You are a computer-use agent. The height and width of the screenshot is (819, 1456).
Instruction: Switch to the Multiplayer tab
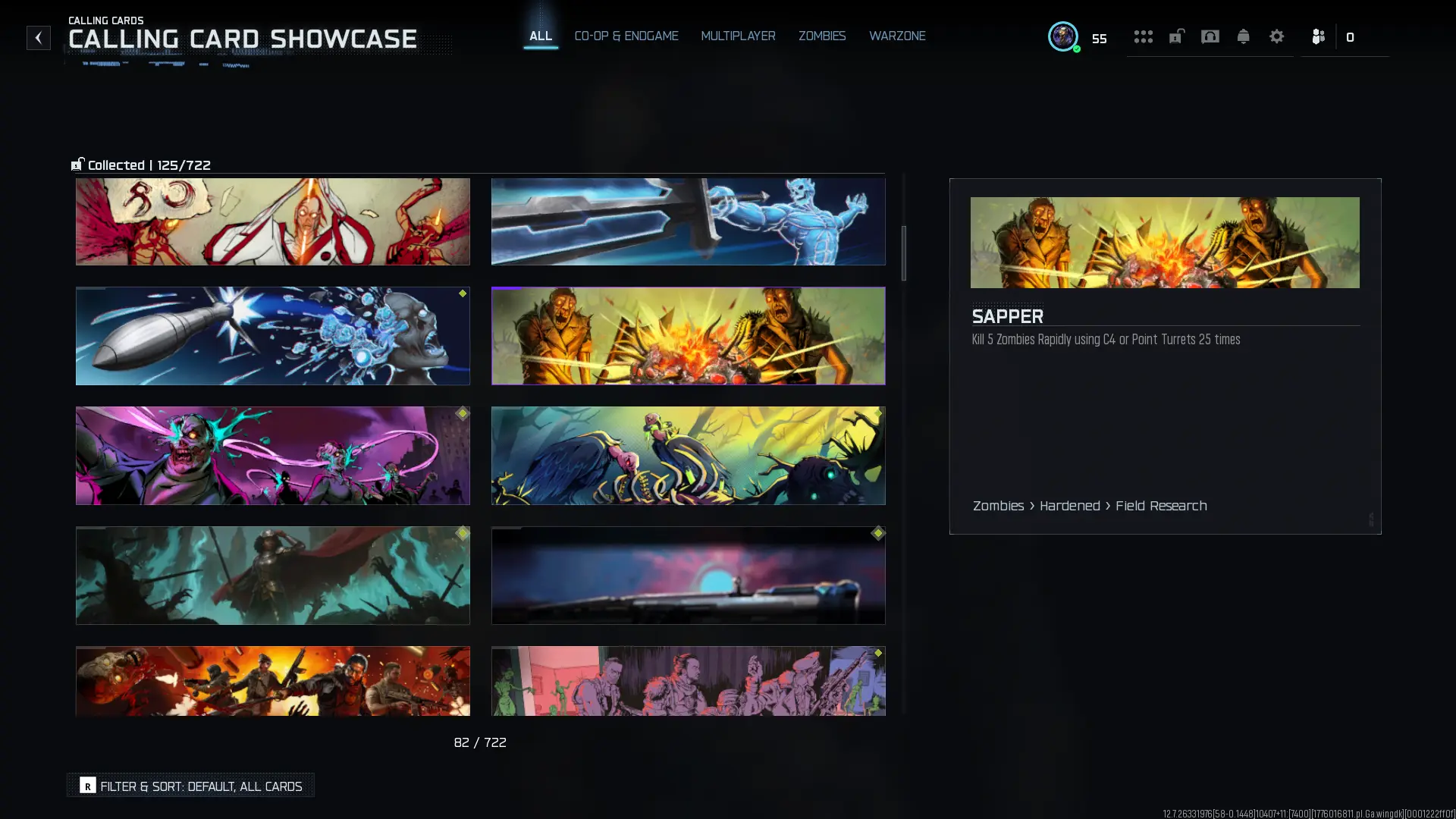[738, 36]
